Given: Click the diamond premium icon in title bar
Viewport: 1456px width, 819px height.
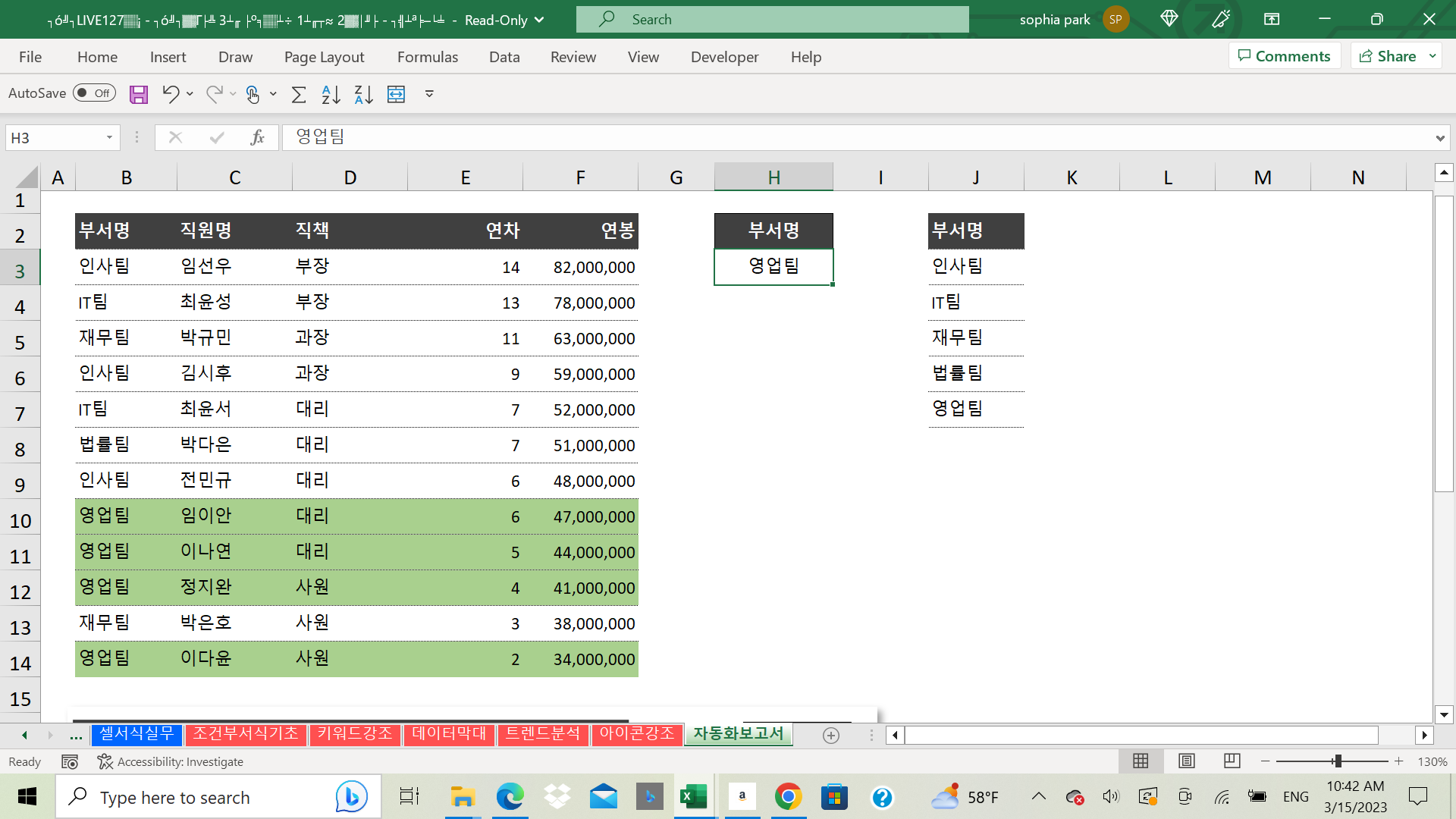Looking at the screenshot, I should (x=1169, y=19).
